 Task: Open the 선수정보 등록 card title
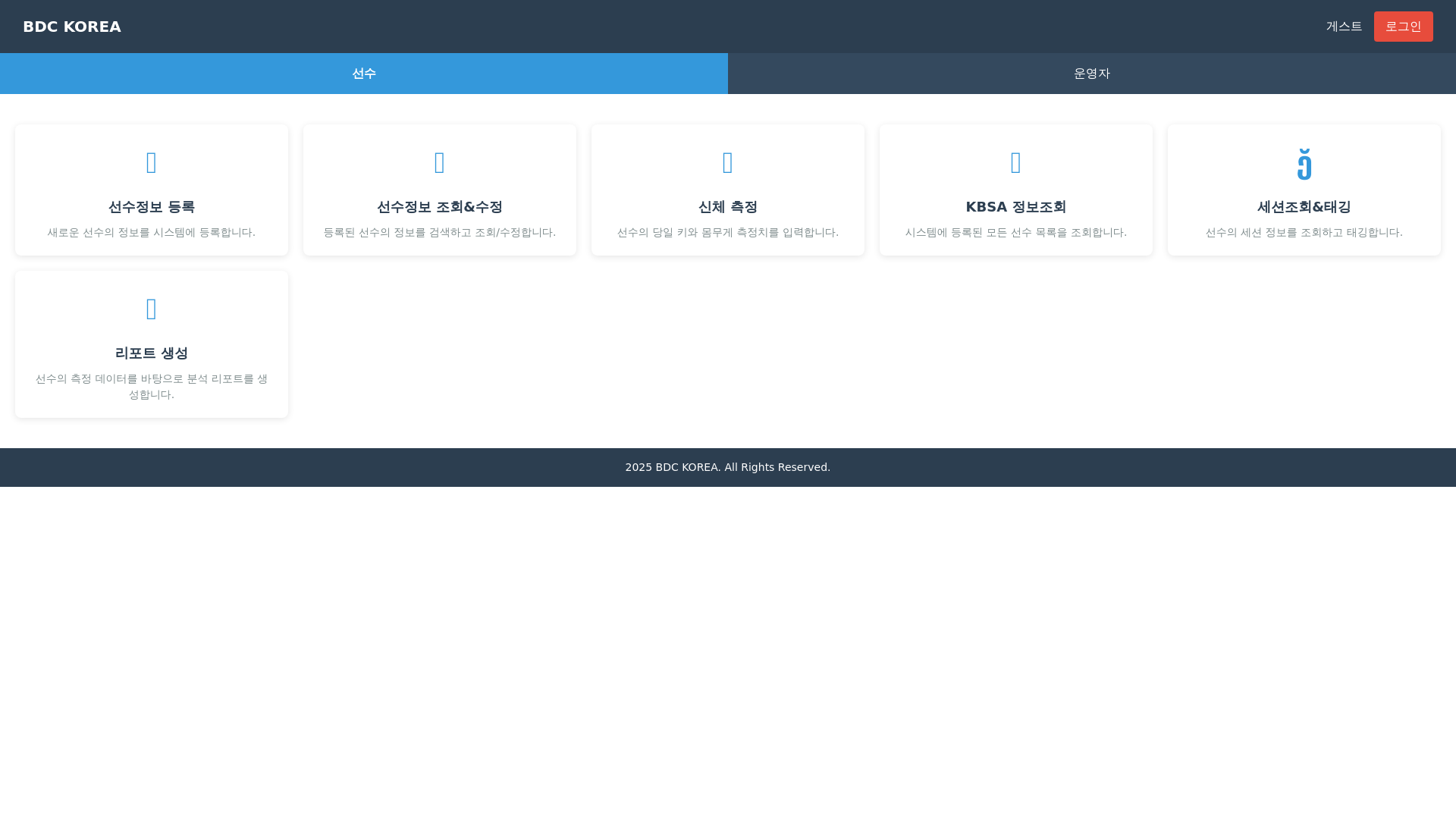pos(152,207)
